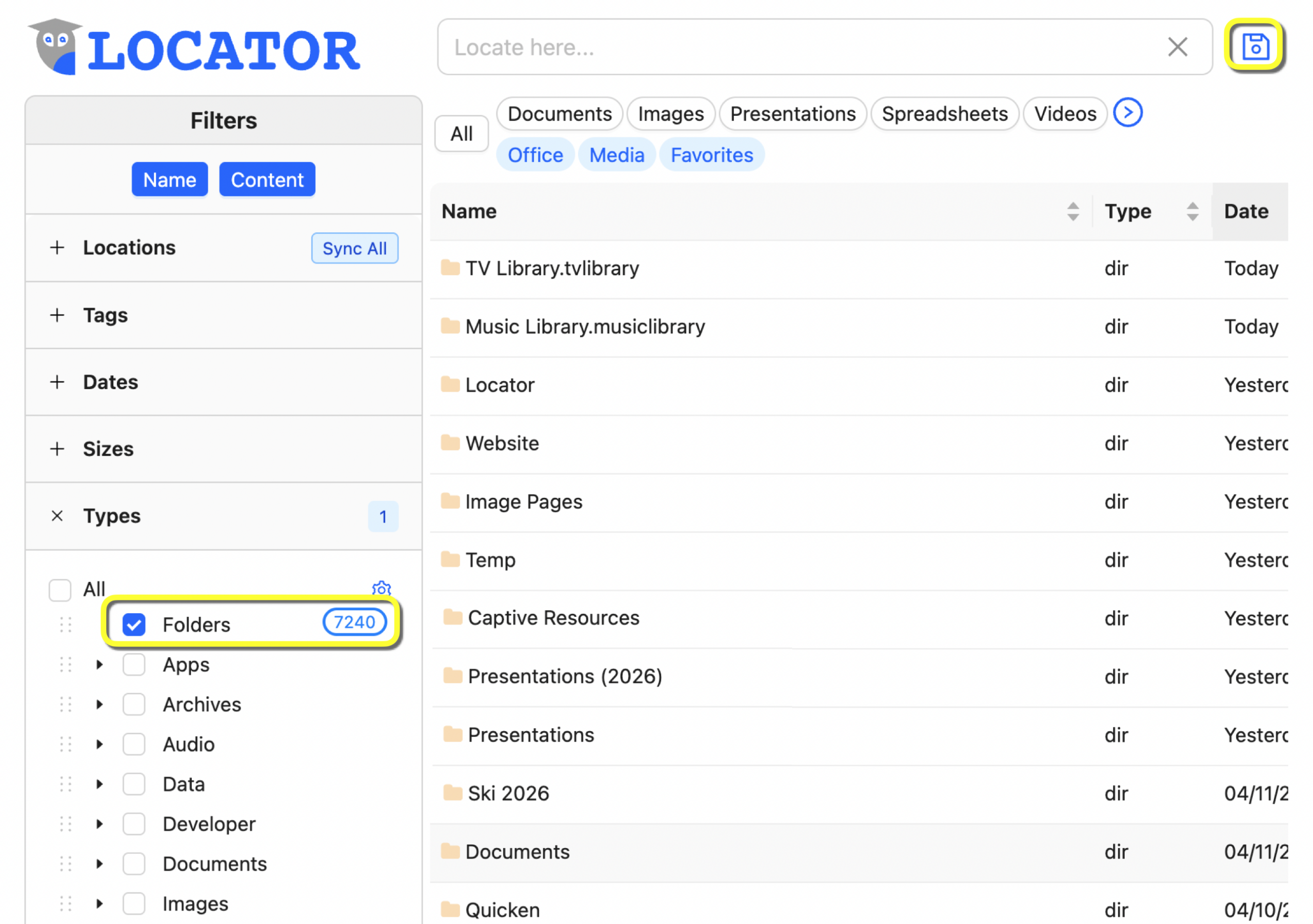Screen dimensions: 1313x924
Task: Select the Spreadsheets category chip
Action: tap(944, 113)
